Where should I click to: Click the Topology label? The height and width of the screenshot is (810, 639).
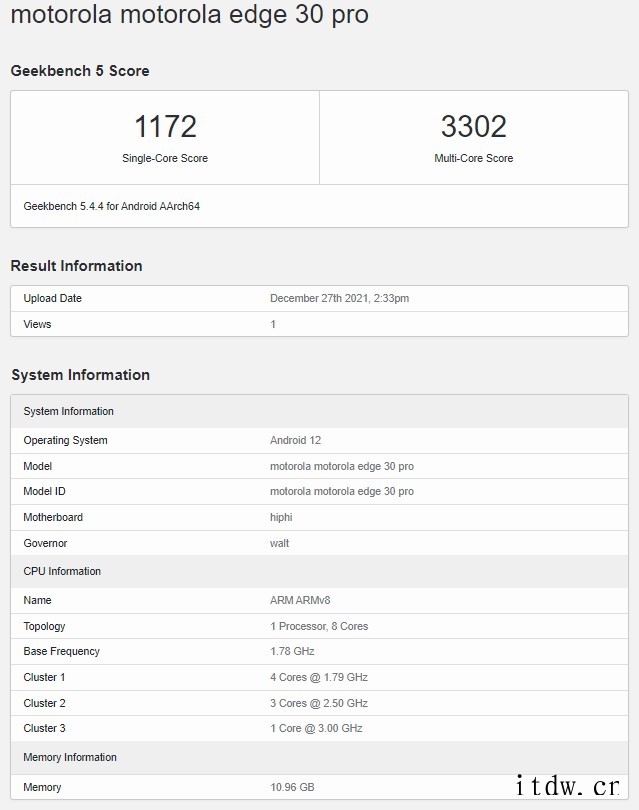click(44, 626)
